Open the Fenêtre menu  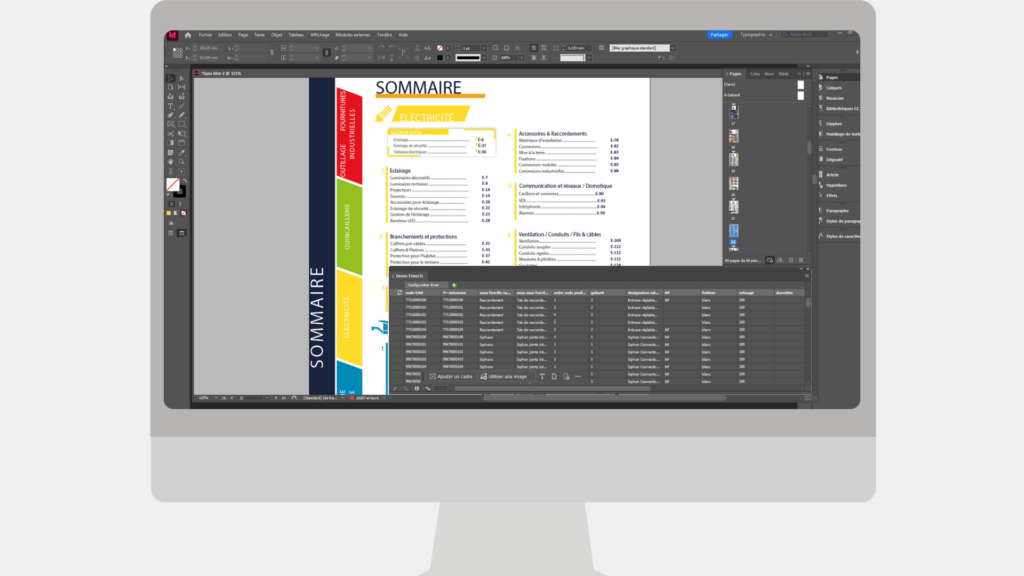385,35
